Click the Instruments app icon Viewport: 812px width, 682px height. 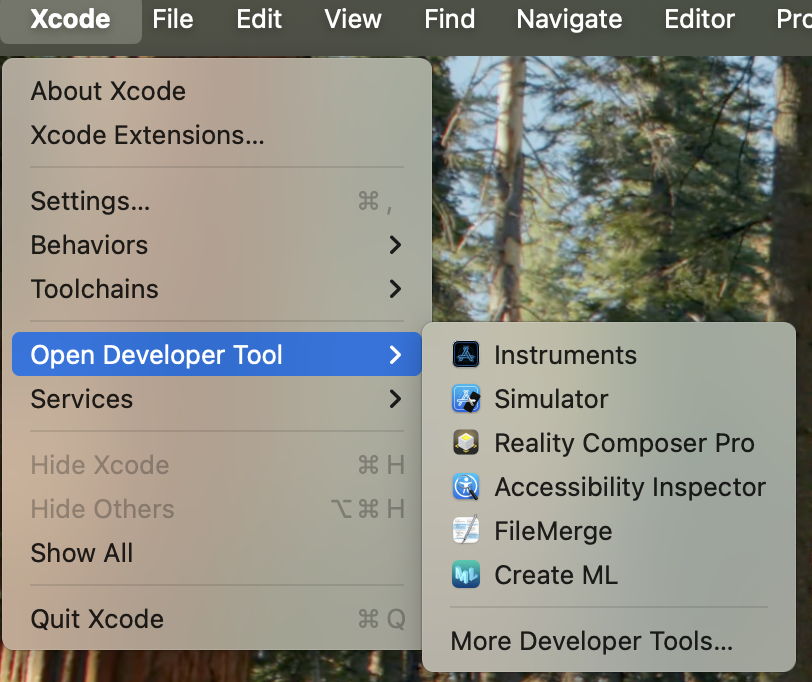[x=466, y=355]
